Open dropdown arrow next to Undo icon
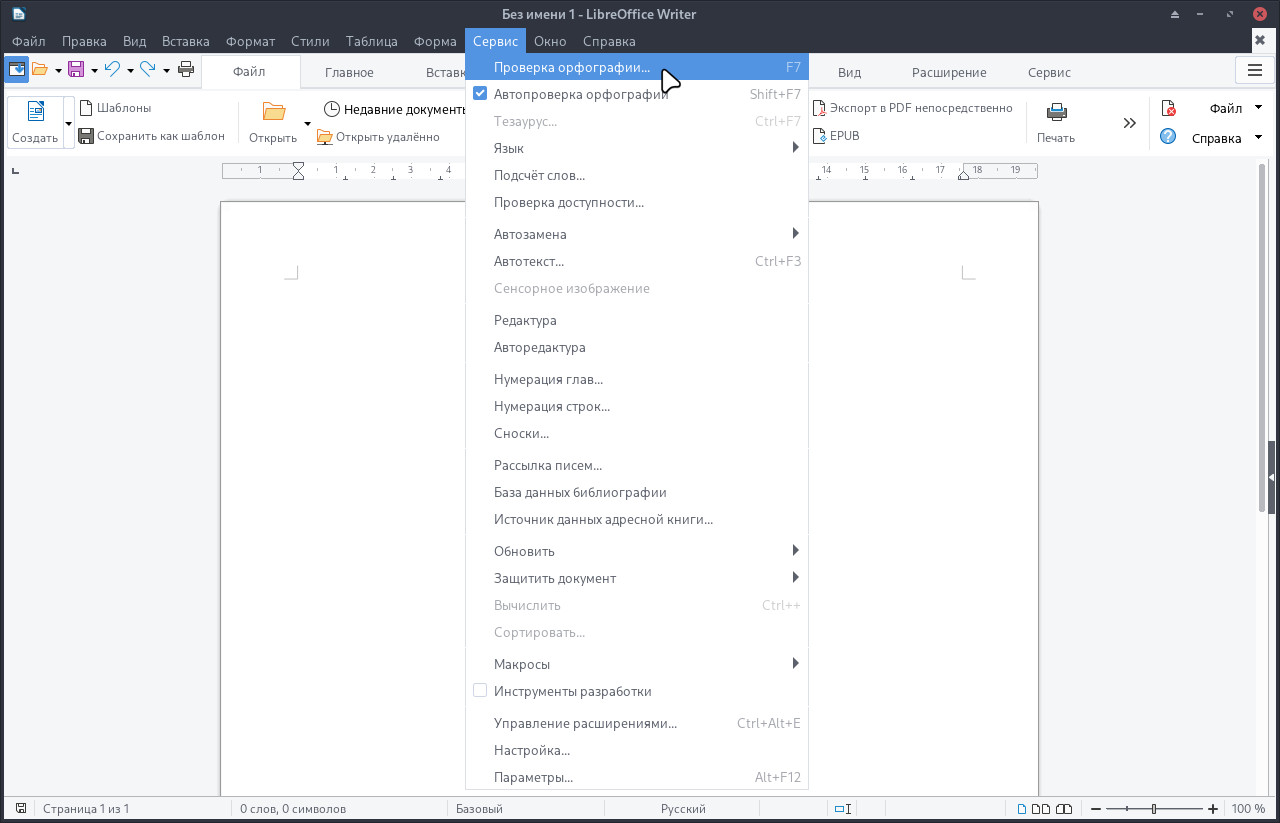The height and width of the screenshot is (823, 1280). [130, 70]
